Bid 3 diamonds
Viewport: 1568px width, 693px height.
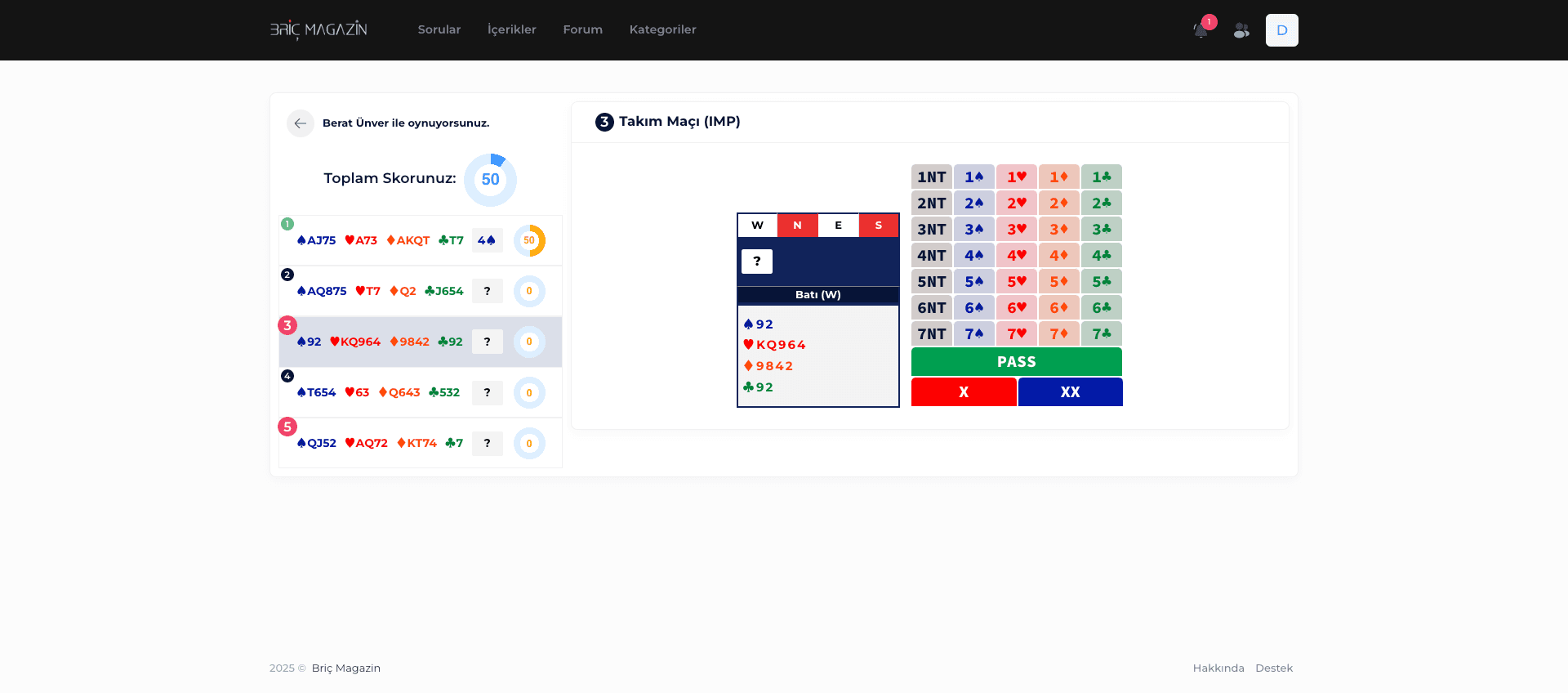(1059, 229)
